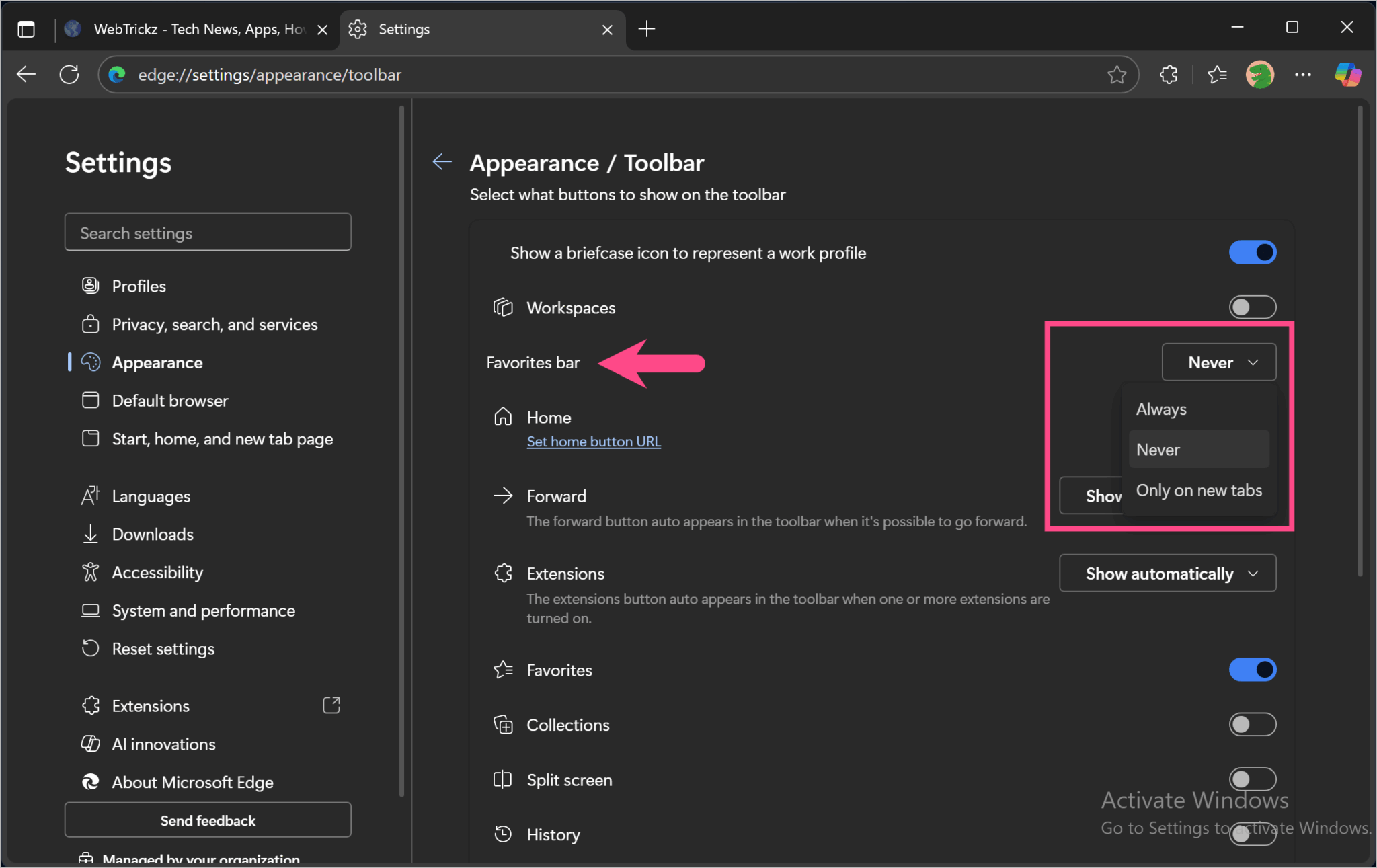Open the Extensions Show automatically dropdown
The height and width of the screenshot is (868, 1377).
1167,573
